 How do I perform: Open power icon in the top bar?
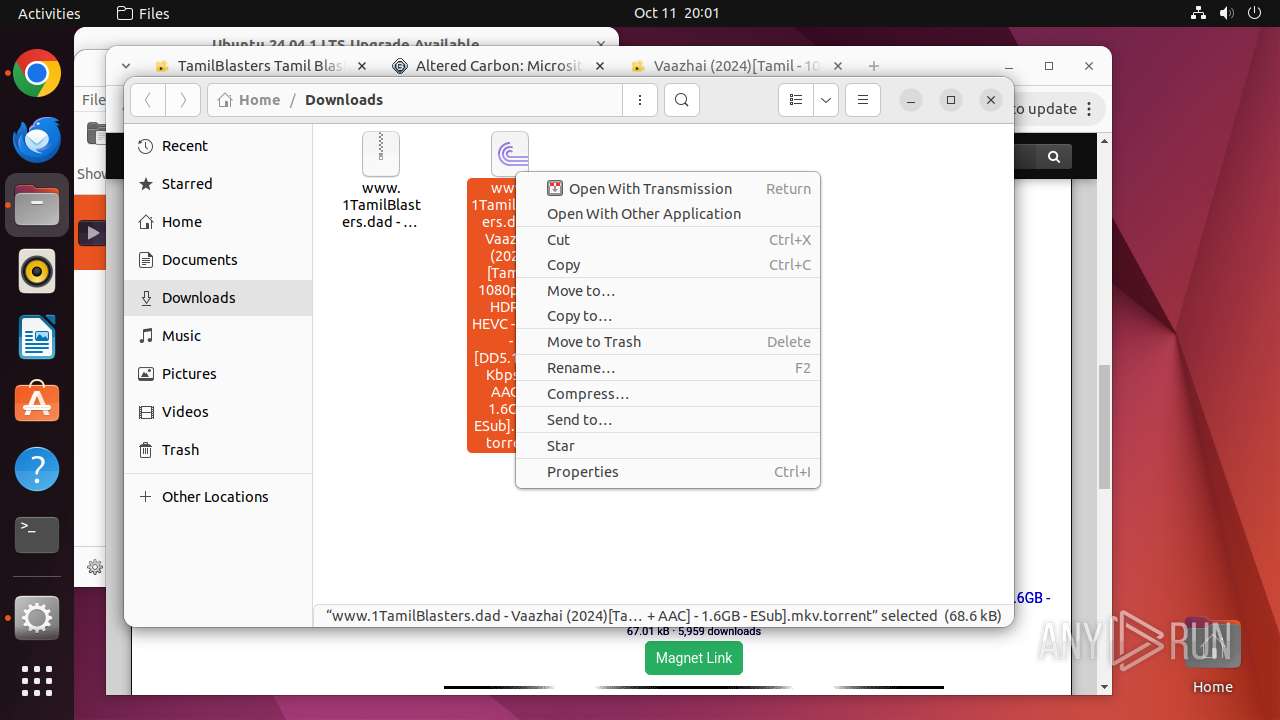pos(1255,13)
